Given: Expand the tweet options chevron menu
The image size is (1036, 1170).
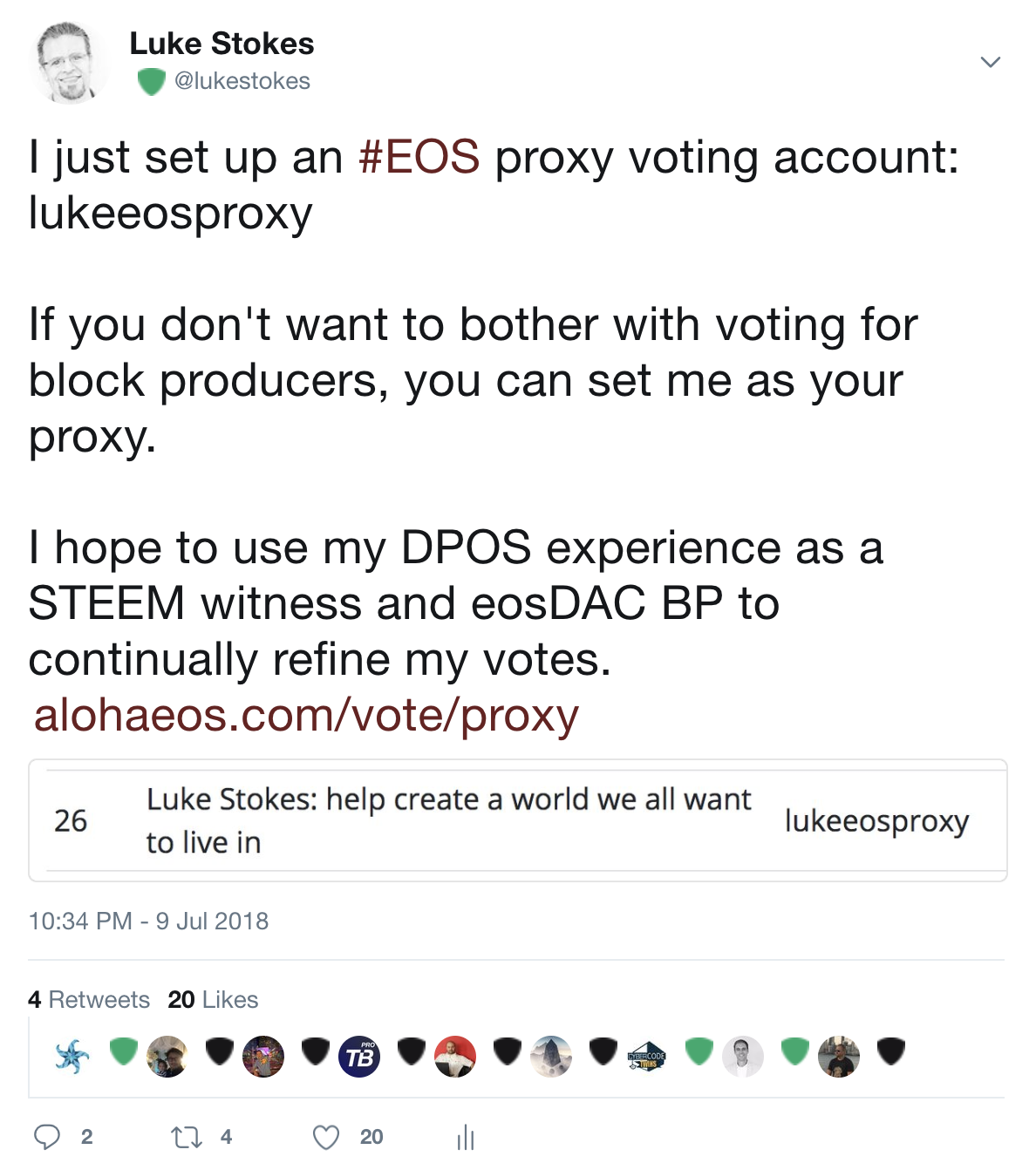Looking at the screenshot, I should (x=990, y=62).
